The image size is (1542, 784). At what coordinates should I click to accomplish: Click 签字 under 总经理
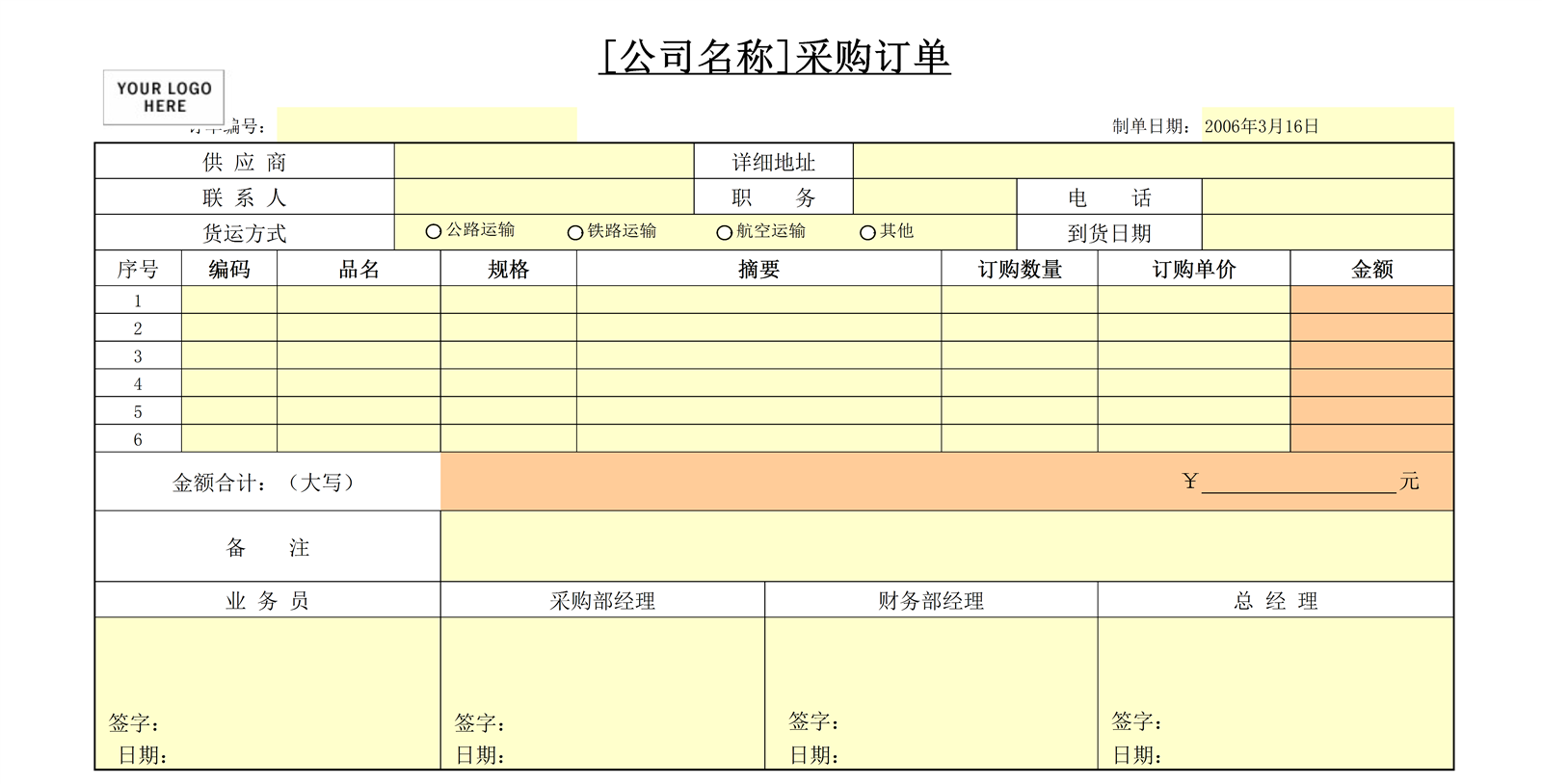tap(1136, 721)
